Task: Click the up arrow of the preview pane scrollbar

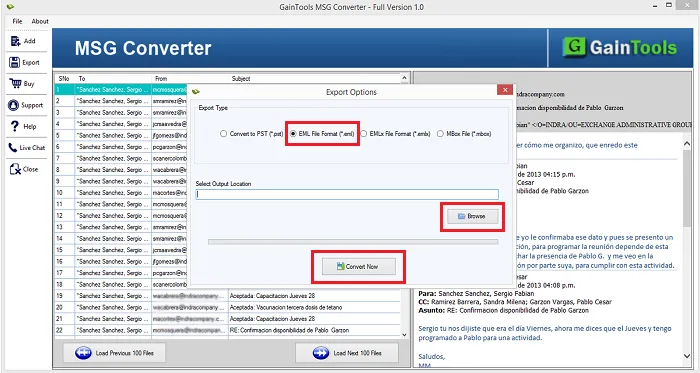Action: pyautogui.click(x=687, y=144)
